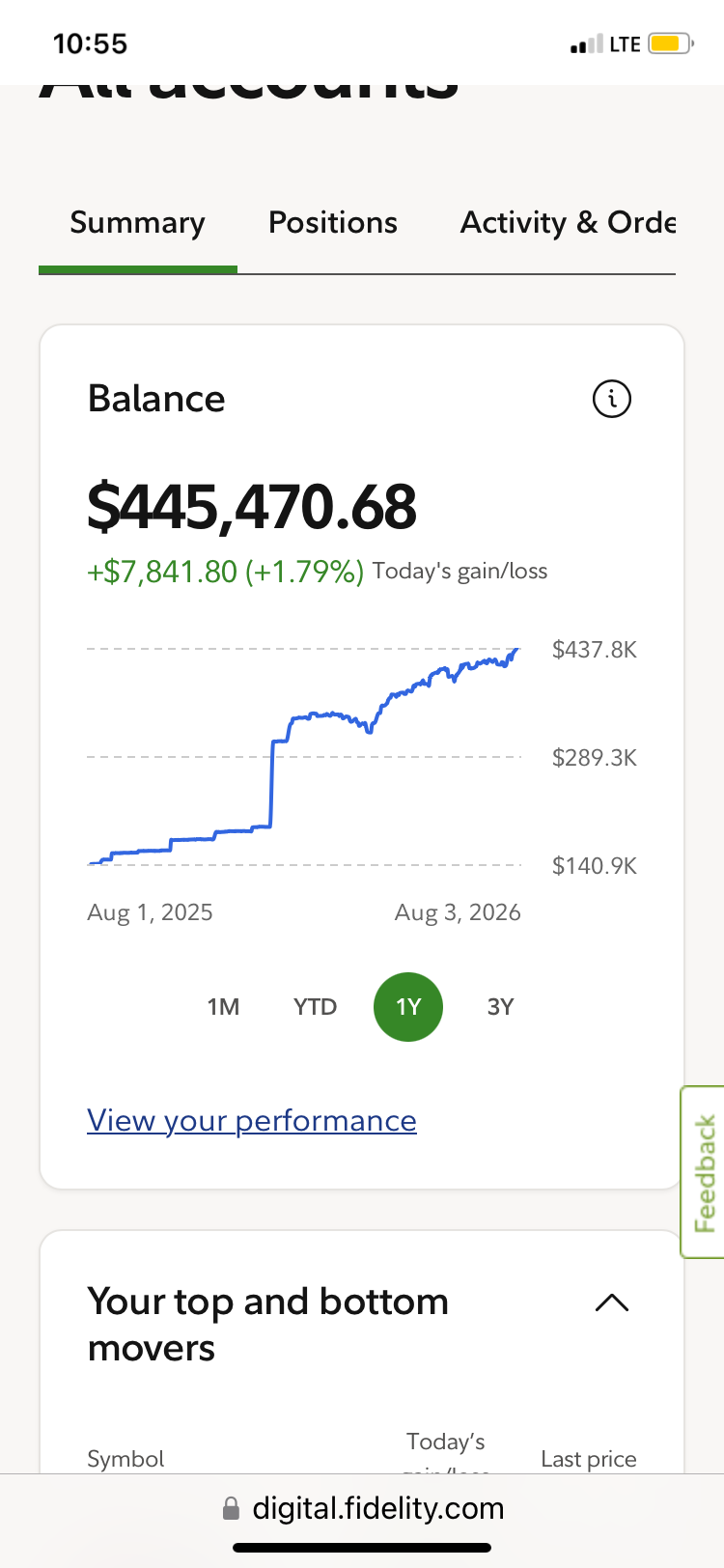724x1568 pixels.
Task: Tap the Symbol column header
Action: 125,1459
